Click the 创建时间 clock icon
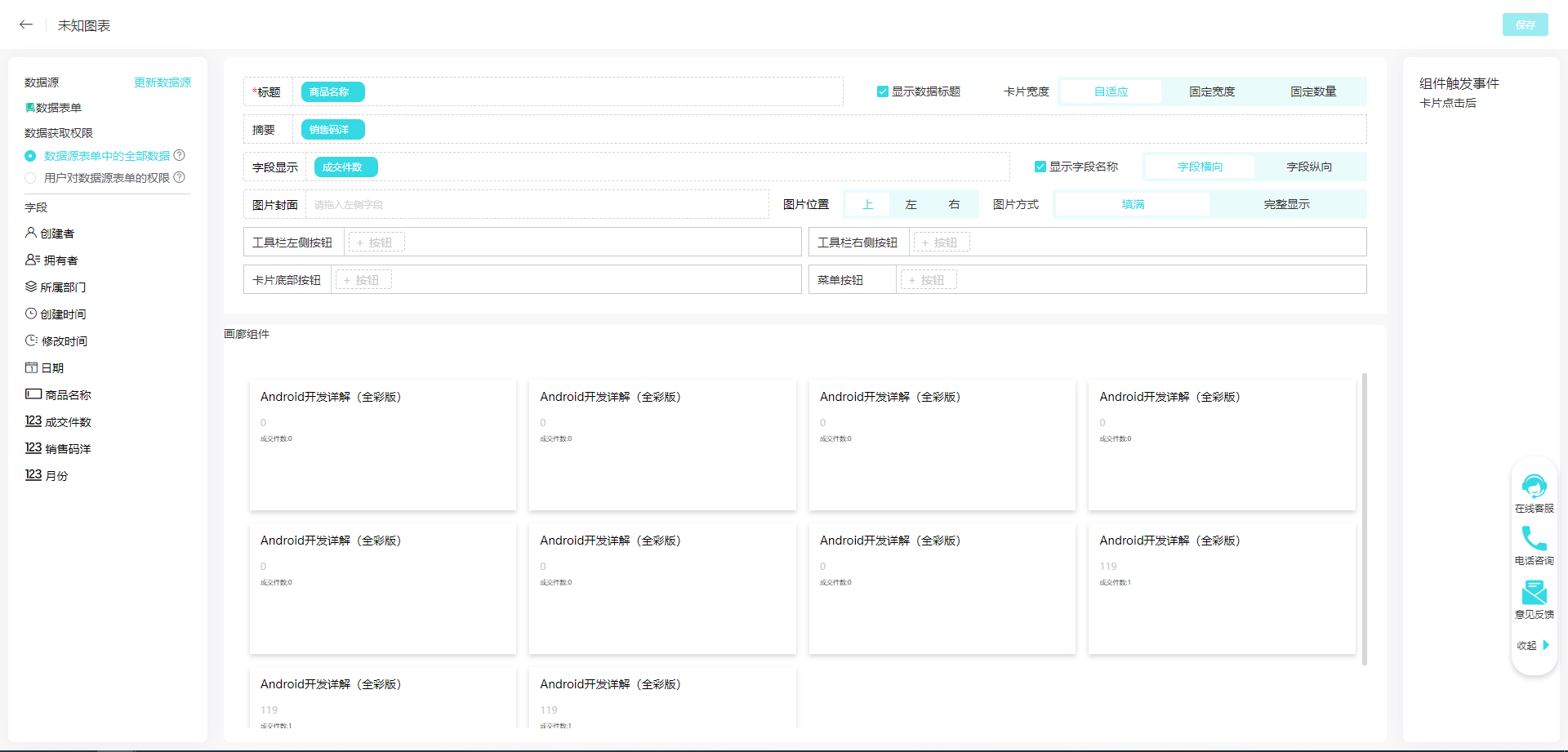Viewport: 1568px width, 752px height. pyautogui.click(x=31, y=314)
